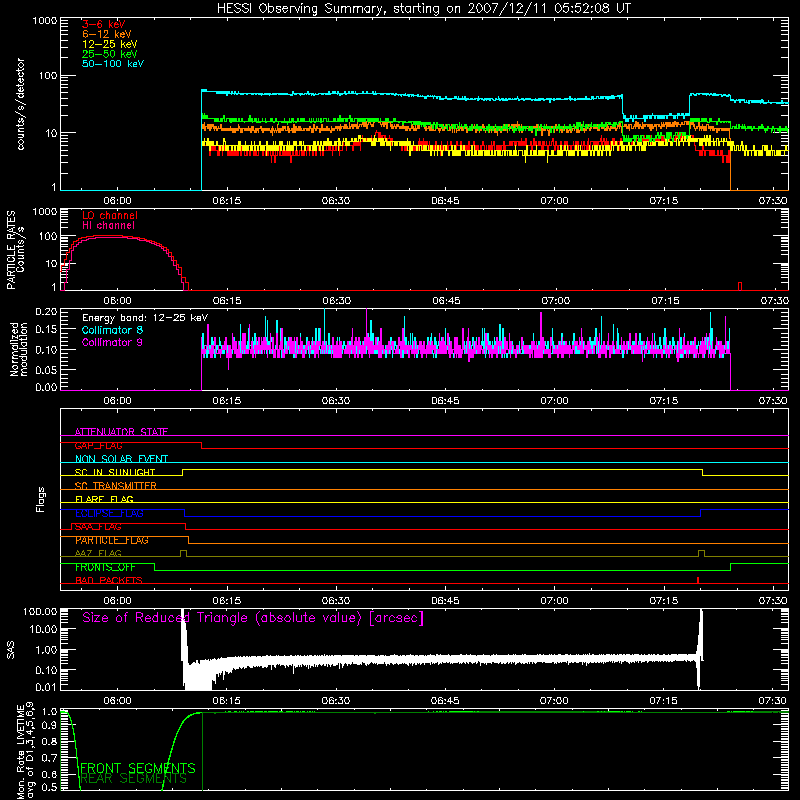Click the 'Size of Reduced Triangle' caption
Image resolution: width=800 pixels, height=800 pixels.
click(253, 618)
